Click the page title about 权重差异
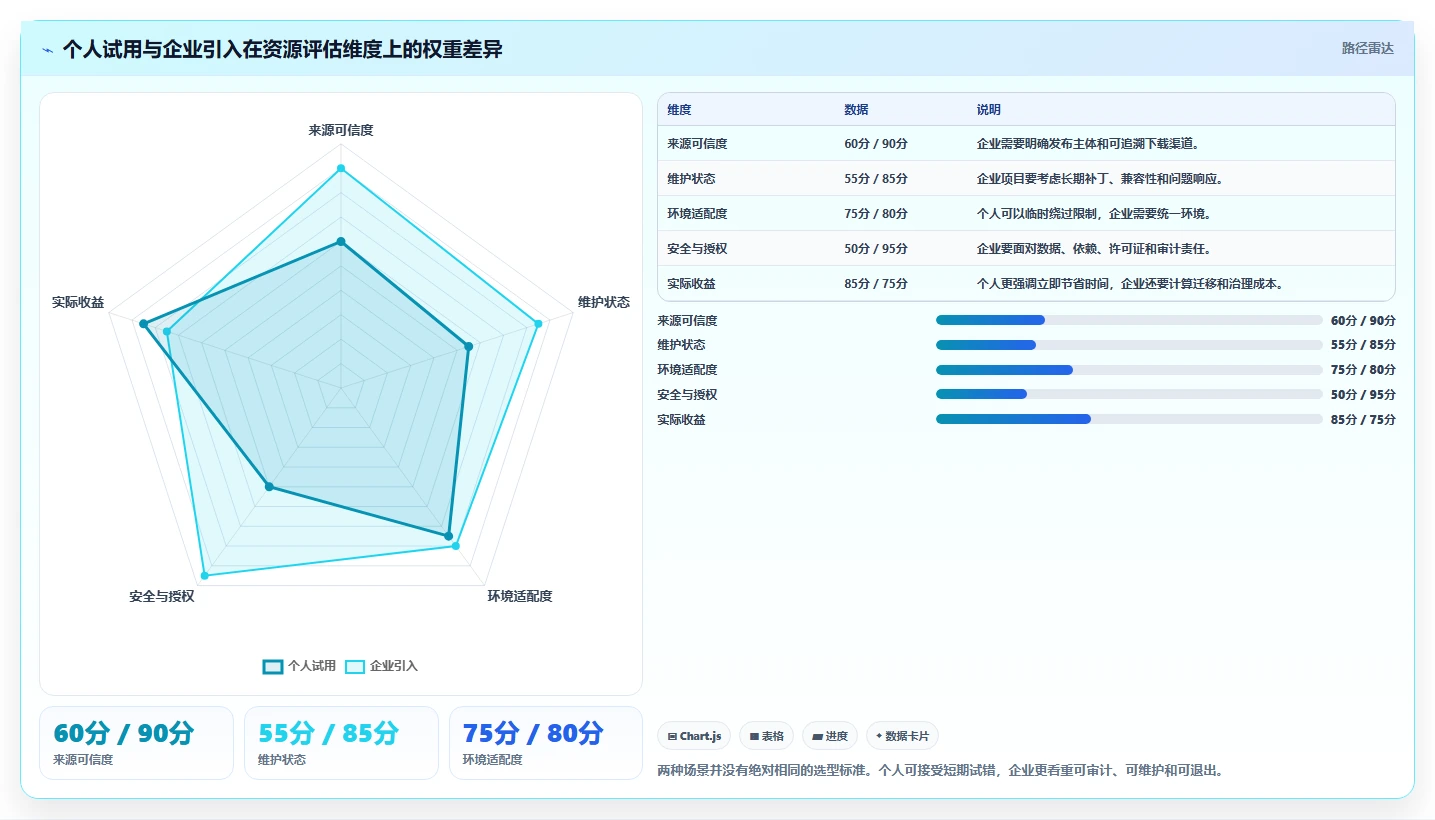 click(282, 49)
